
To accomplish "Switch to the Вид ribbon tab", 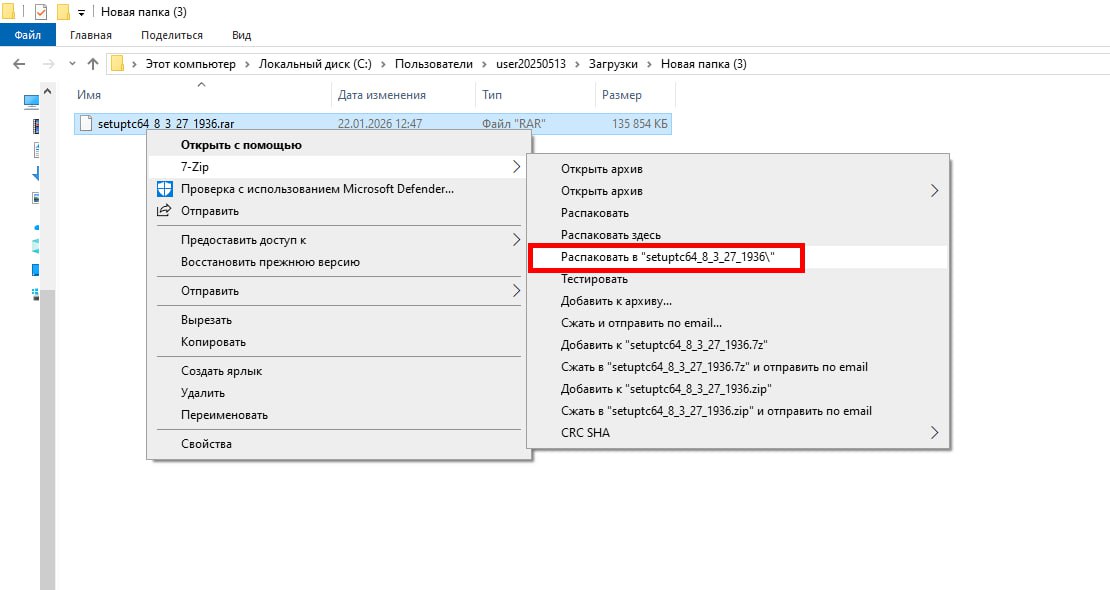I will click(x=241, y=35).
